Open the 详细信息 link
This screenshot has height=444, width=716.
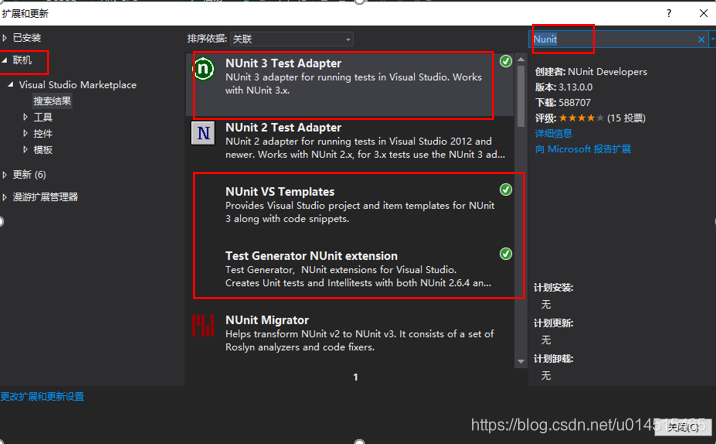(553, 133)
